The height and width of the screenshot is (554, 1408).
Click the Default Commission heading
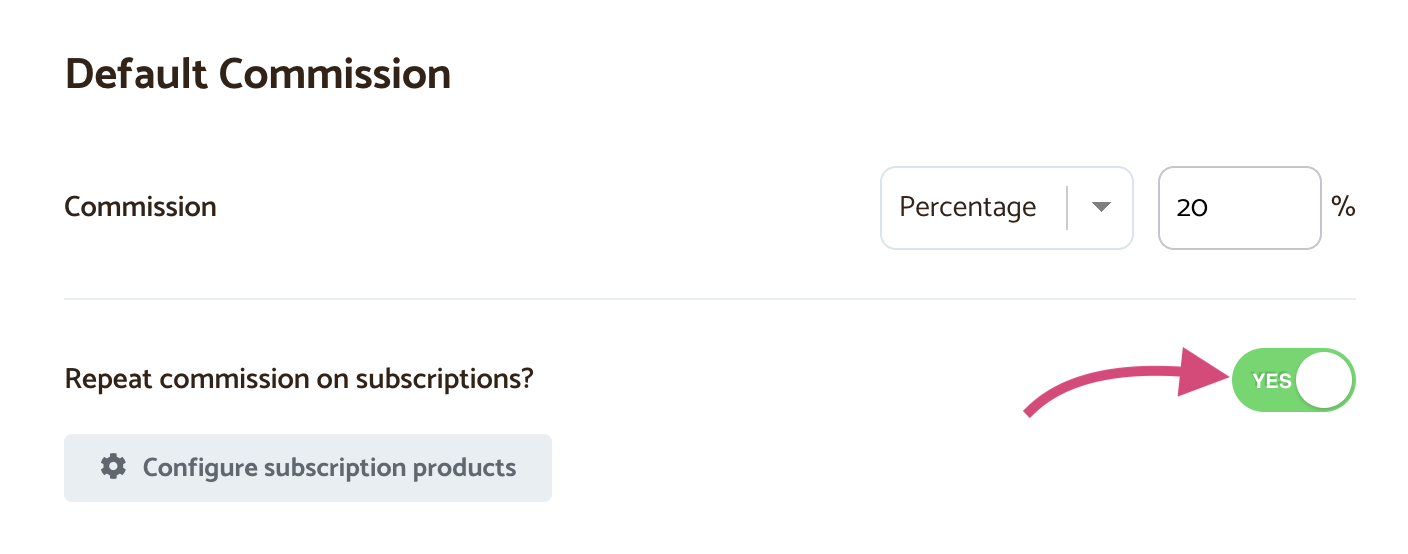tap(258, 74)
